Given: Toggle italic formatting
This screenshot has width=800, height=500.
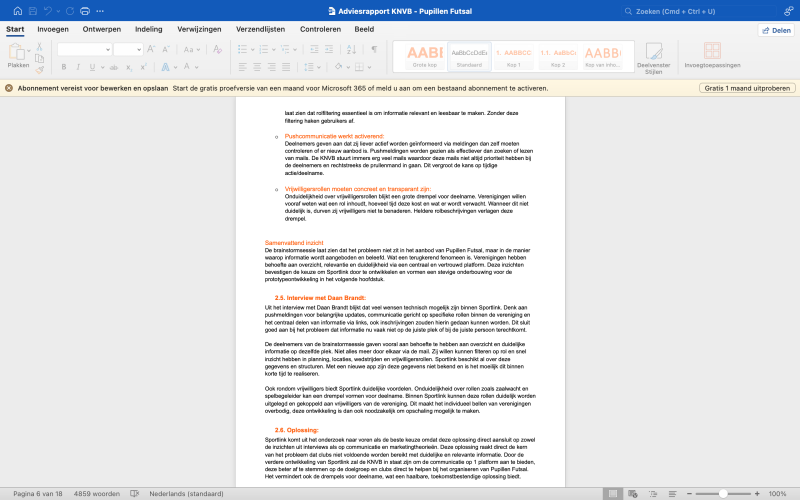Looking at the screenshot, I should click(78, 67).
